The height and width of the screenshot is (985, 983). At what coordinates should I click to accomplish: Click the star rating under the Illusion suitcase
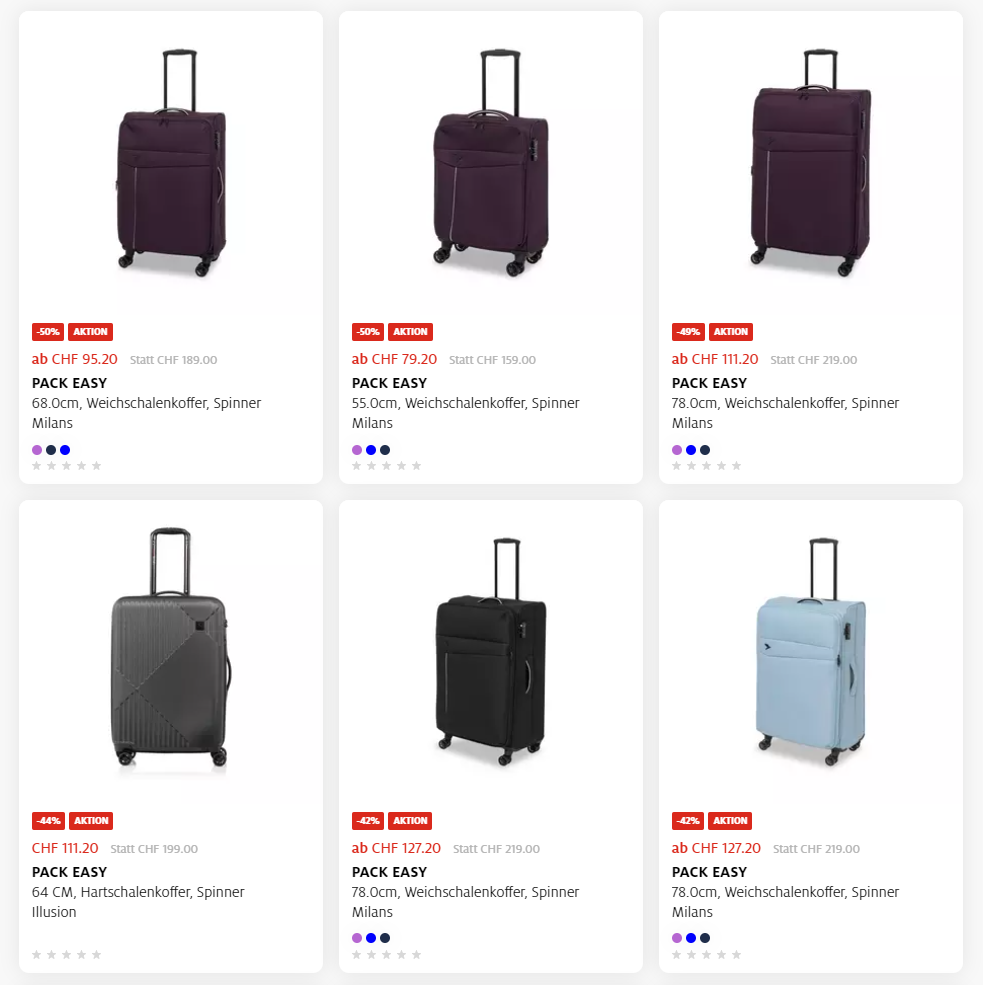pyautogui.click(x=67, y=955)
